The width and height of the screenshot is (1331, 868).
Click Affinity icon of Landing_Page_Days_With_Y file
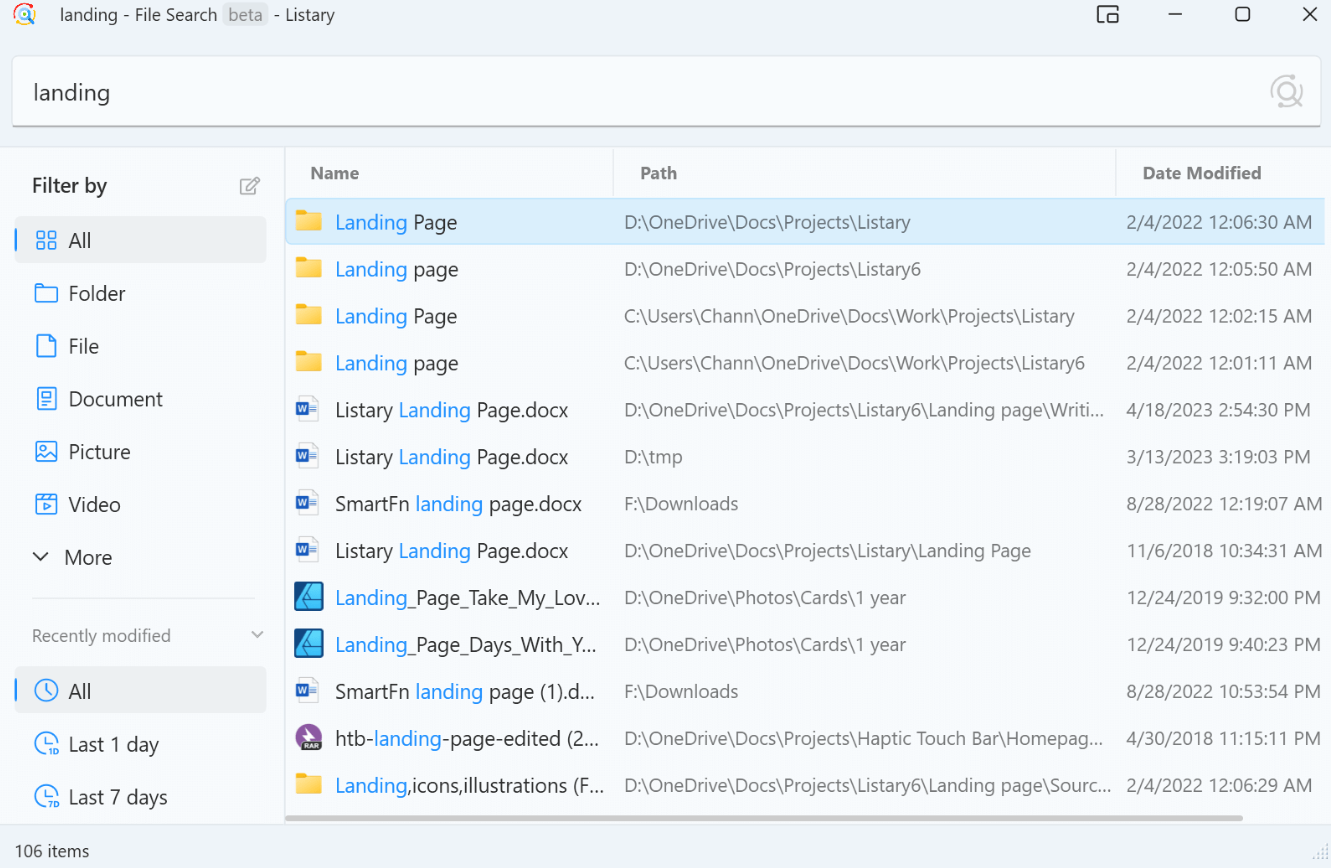click(x=309, y=644)
